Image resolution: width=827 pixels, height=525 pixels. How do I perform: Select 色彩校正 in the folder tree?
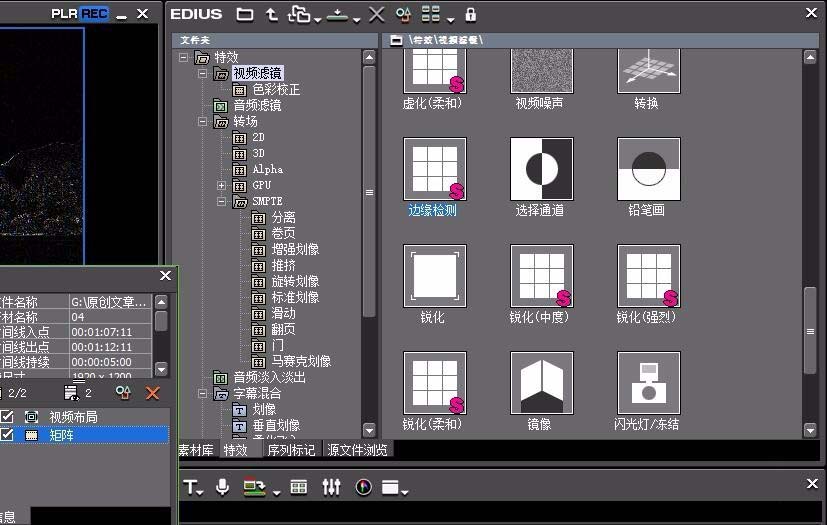point(276,90)
